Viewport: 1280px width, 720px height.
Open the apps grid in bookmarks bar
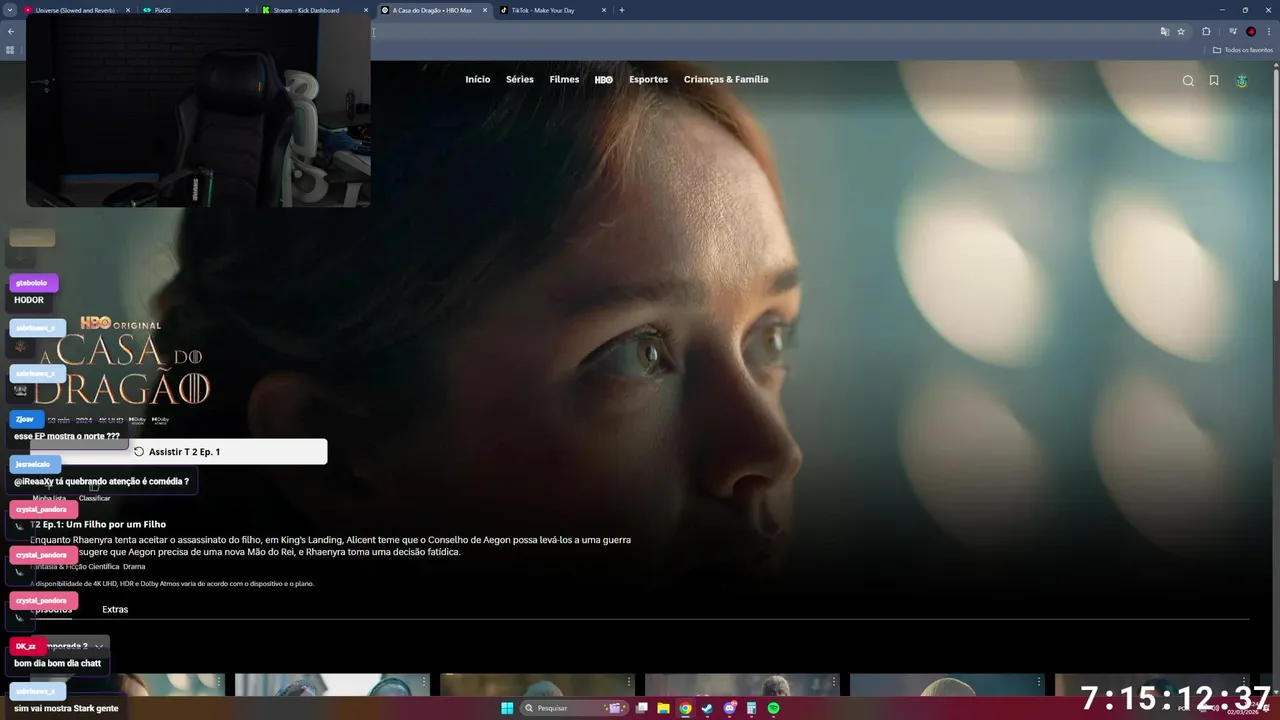click(10, 50)
